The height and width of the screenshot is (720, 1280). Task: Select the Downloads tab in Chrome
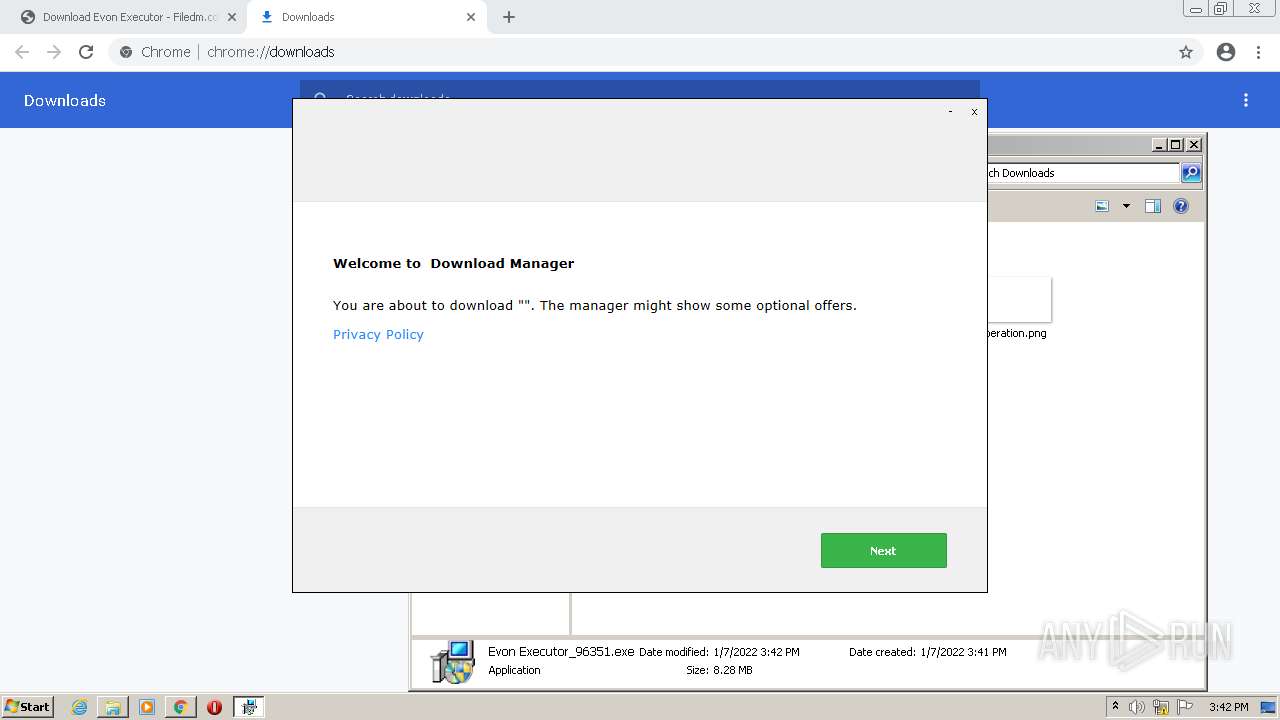[365, 17]
